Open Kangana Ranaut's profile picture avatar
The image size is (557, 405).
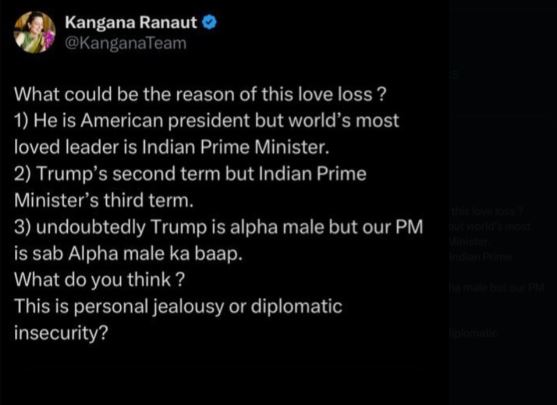(x=34, y=32)
